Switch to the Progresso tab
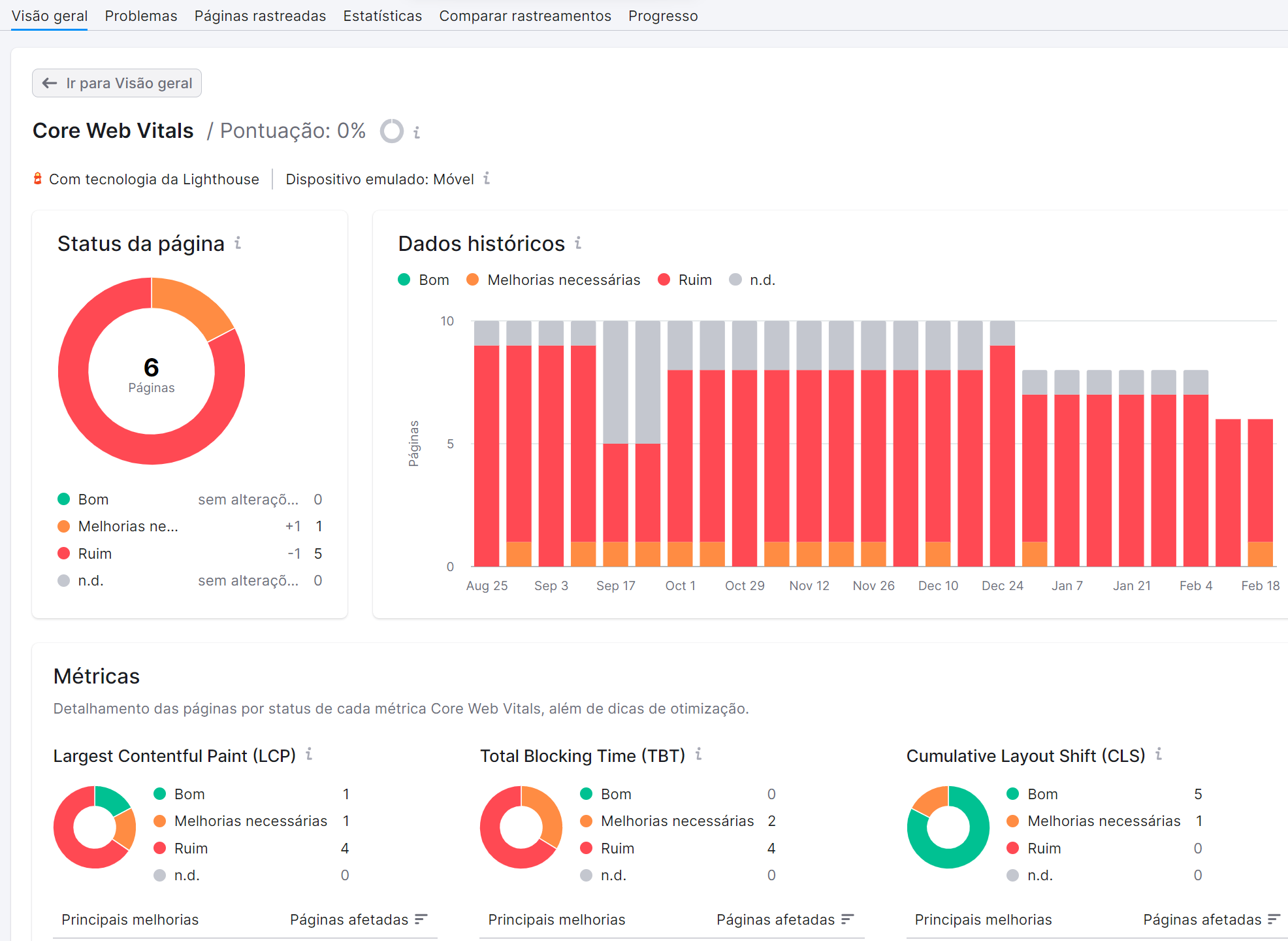This screenshot has height=941, width=1288. pos(663,16)
